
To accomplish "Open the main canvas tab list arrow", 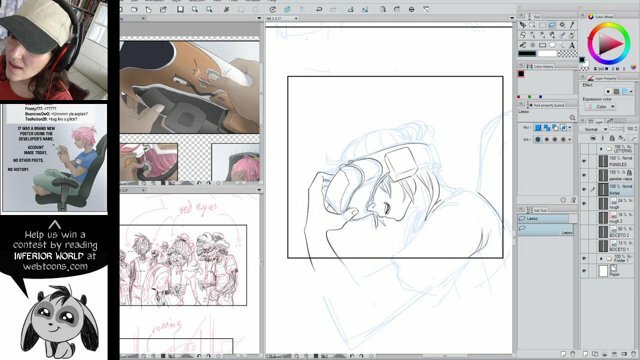I will point(512,18).
